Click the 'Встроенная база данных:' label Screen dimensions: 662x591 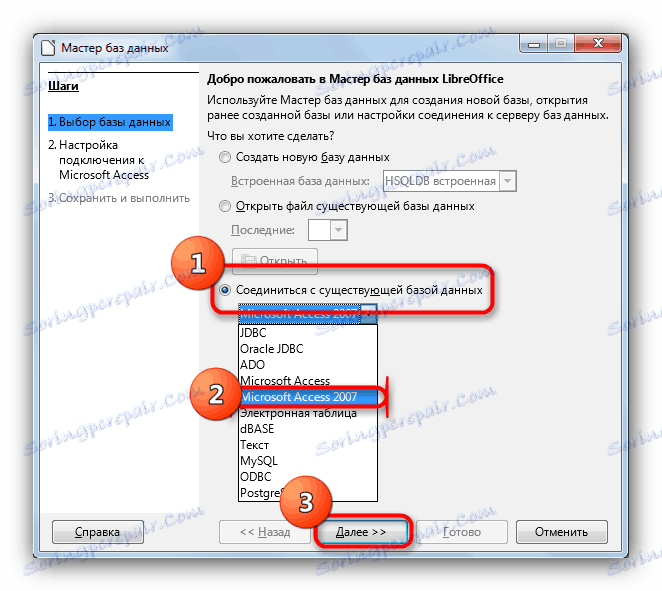pos(300,181)
